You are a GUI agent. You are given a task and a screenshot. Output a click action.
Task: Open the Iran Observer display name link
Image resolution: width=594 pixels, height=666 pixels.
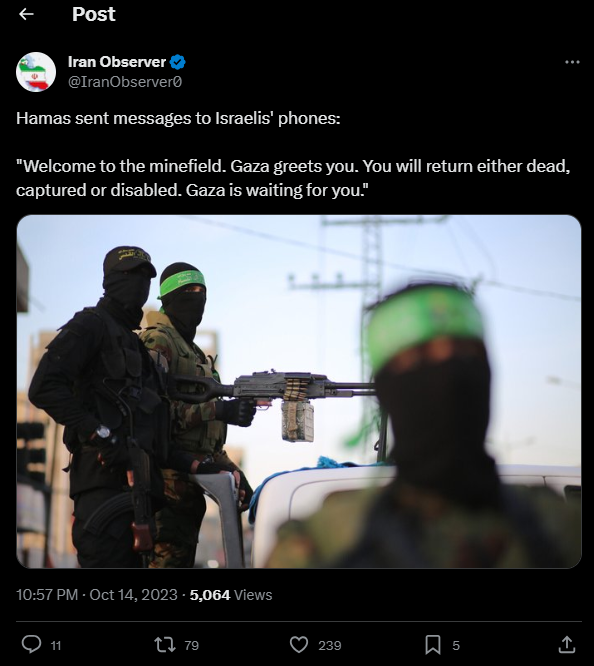coord(117,62)
